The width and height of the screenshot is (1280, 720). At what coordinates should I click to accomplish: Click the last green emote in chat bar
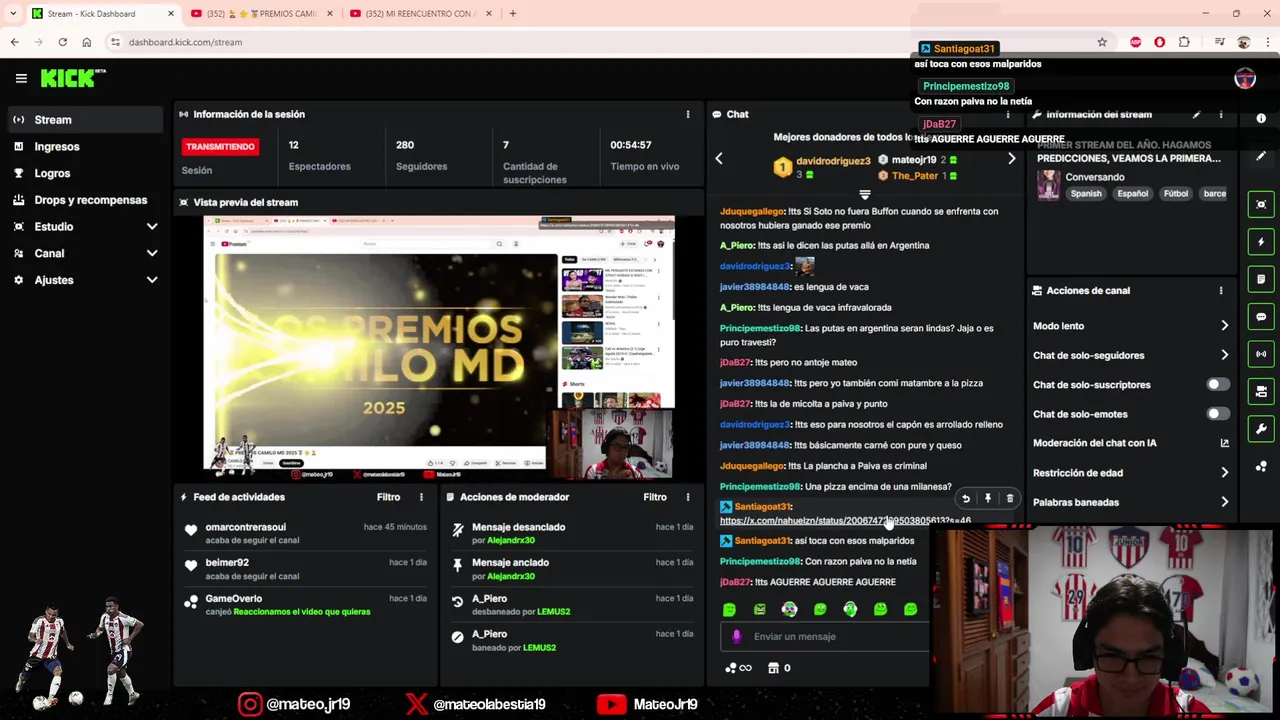tap(910, 609)
